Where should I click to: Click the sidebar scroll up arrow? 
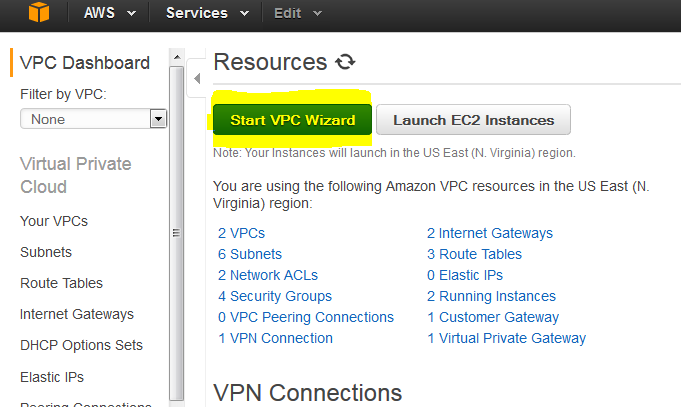(x=176, y=57)
